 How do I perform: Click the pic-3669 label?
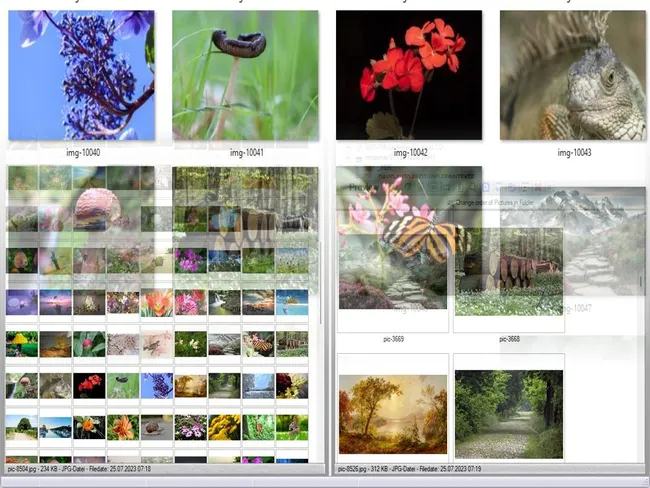[x=393, y=339]
